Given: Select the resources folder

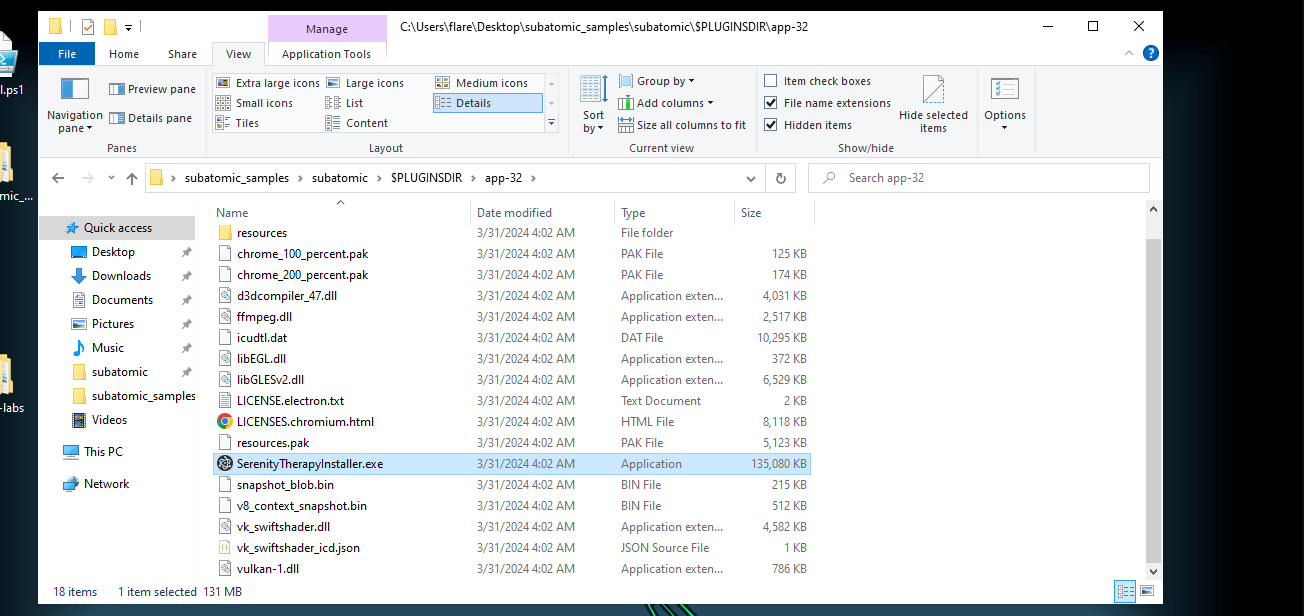Looking at the screenshot, I should [x=262, y=233].
